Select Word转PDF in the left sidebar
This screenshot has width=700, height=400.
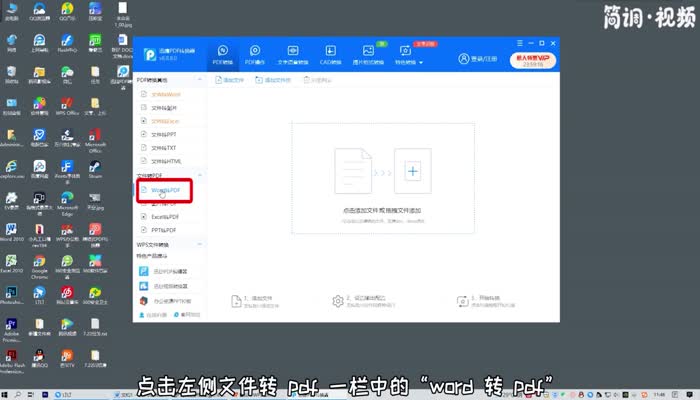(x=163, y=189)
